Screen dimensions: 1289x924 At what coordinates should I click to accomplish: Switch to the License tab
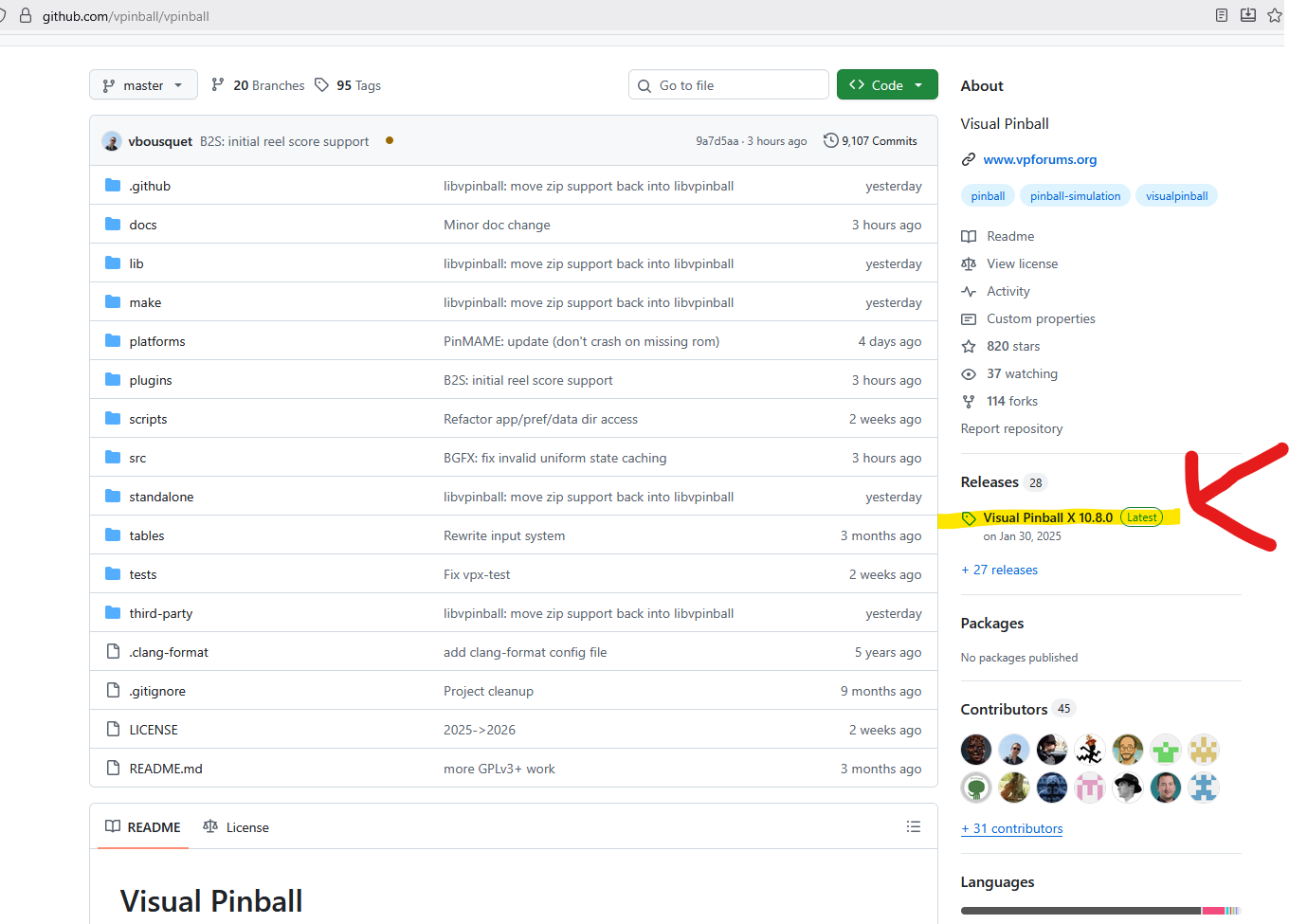[x=236, y=827]
